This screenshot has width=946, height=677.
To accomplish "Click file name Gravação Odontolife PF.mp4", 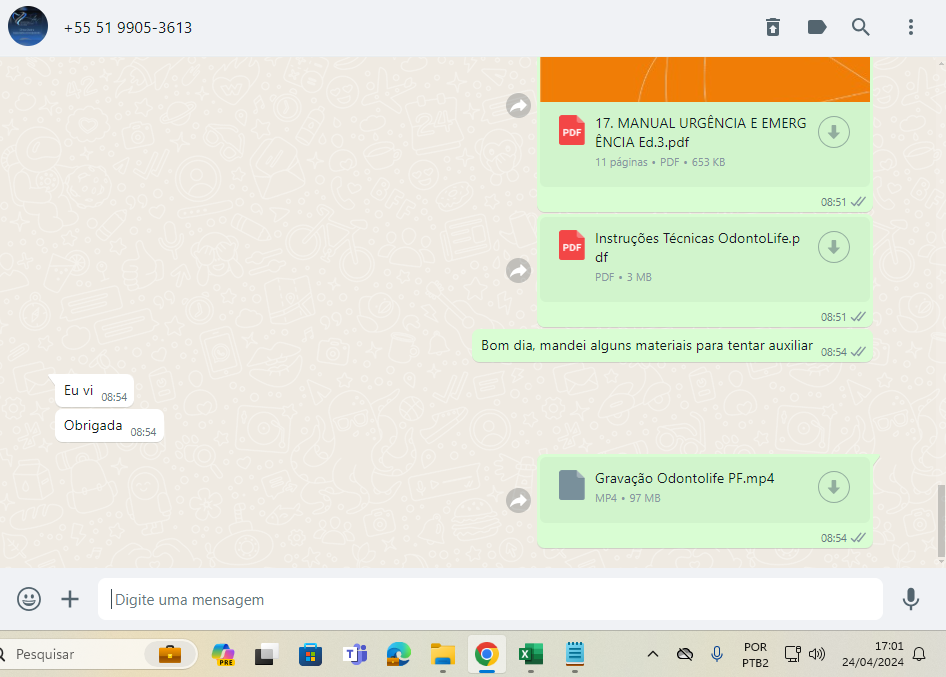I will (x=684, y=478).
